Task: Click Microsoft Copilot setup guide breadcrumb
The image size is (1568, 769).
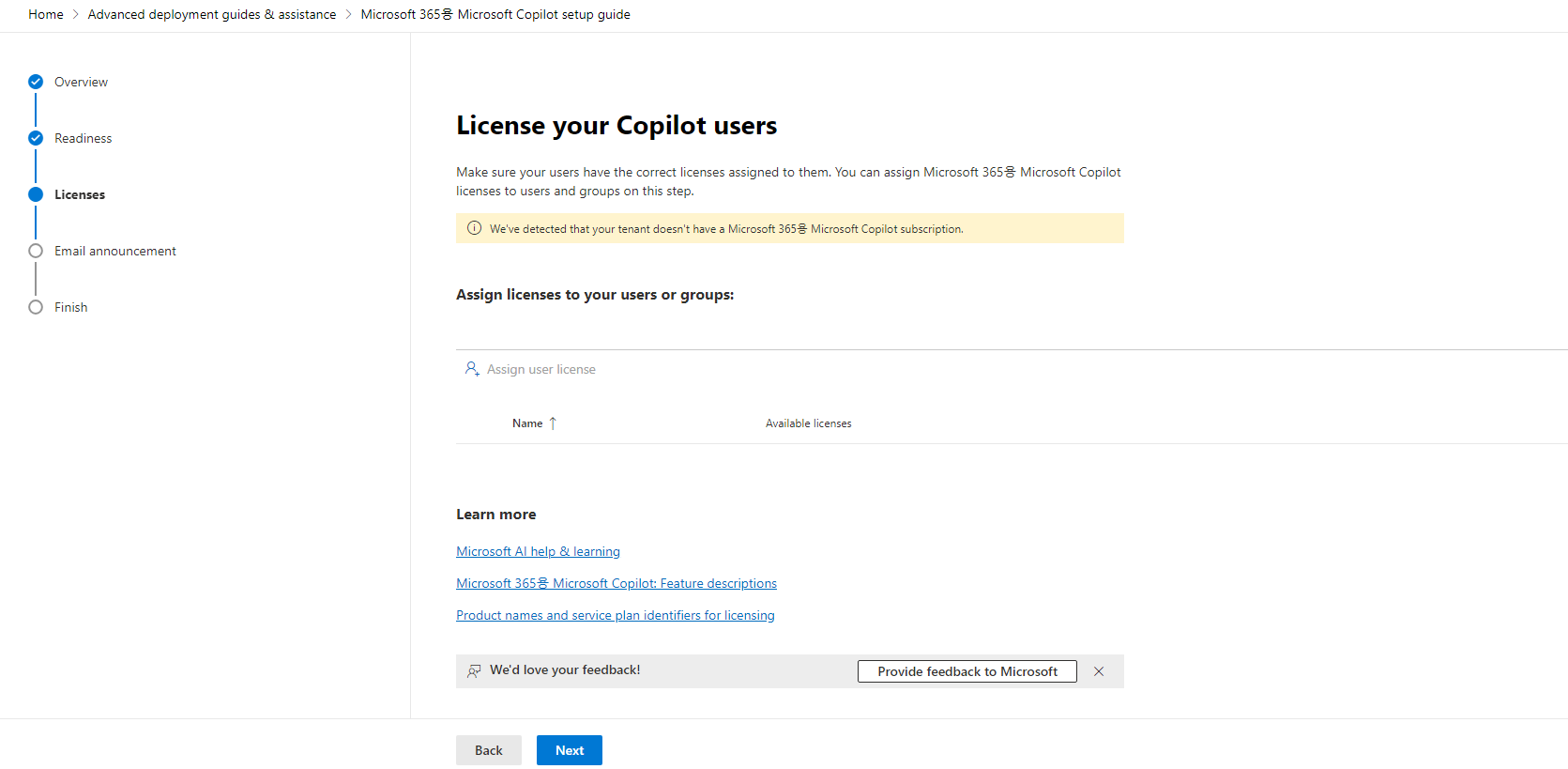Action: [495, 14]
